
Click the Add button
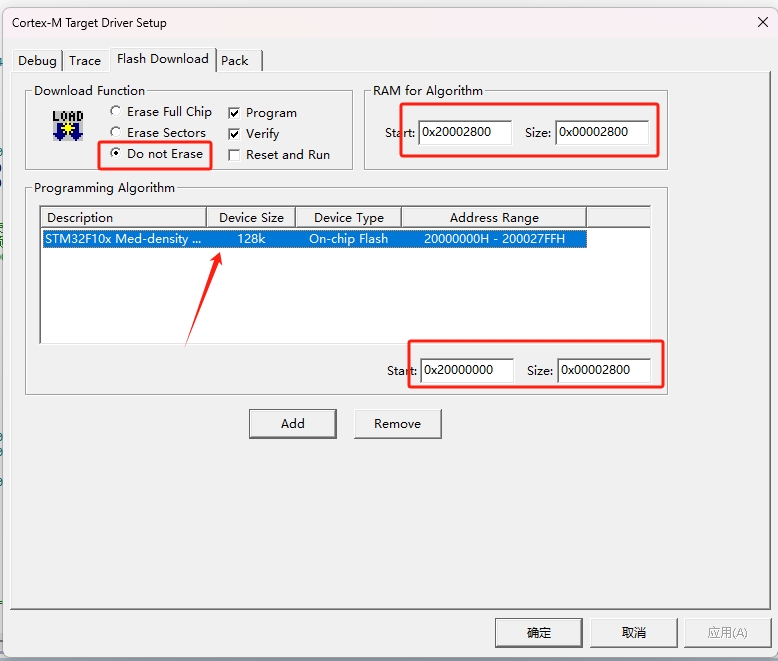[x=293, y=424]
